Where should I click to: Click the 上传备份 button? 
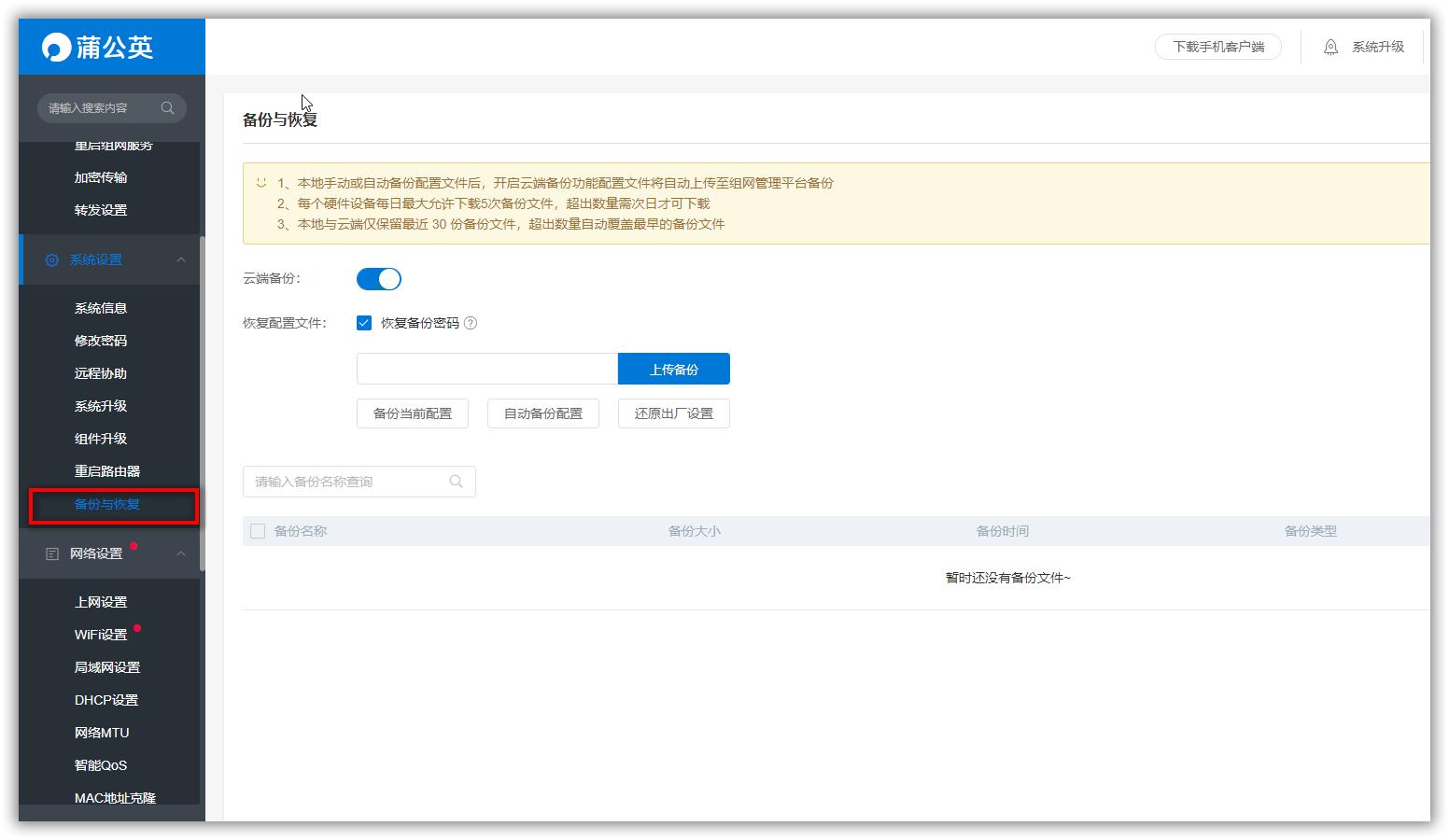tap(673, 368)
